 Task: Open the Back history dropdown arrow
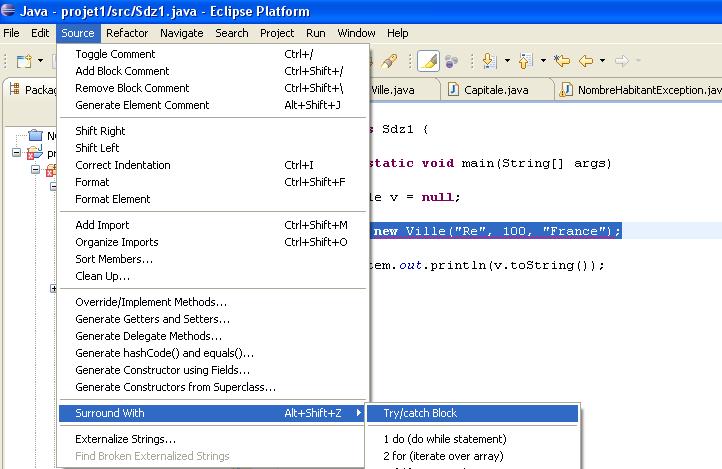[x=602, y=60]
